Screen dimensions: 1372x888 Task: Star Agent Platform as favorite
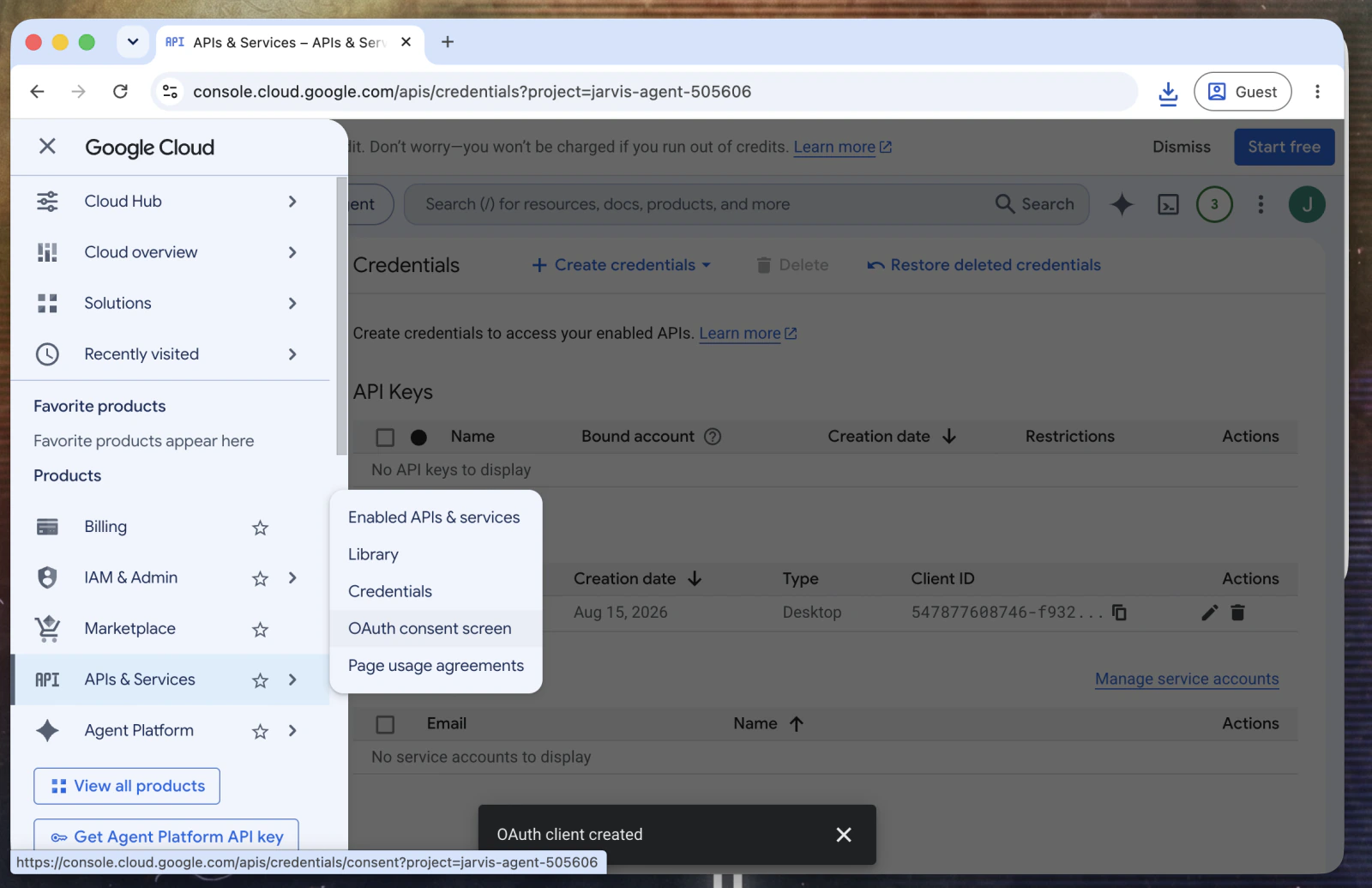coord(260,731)
